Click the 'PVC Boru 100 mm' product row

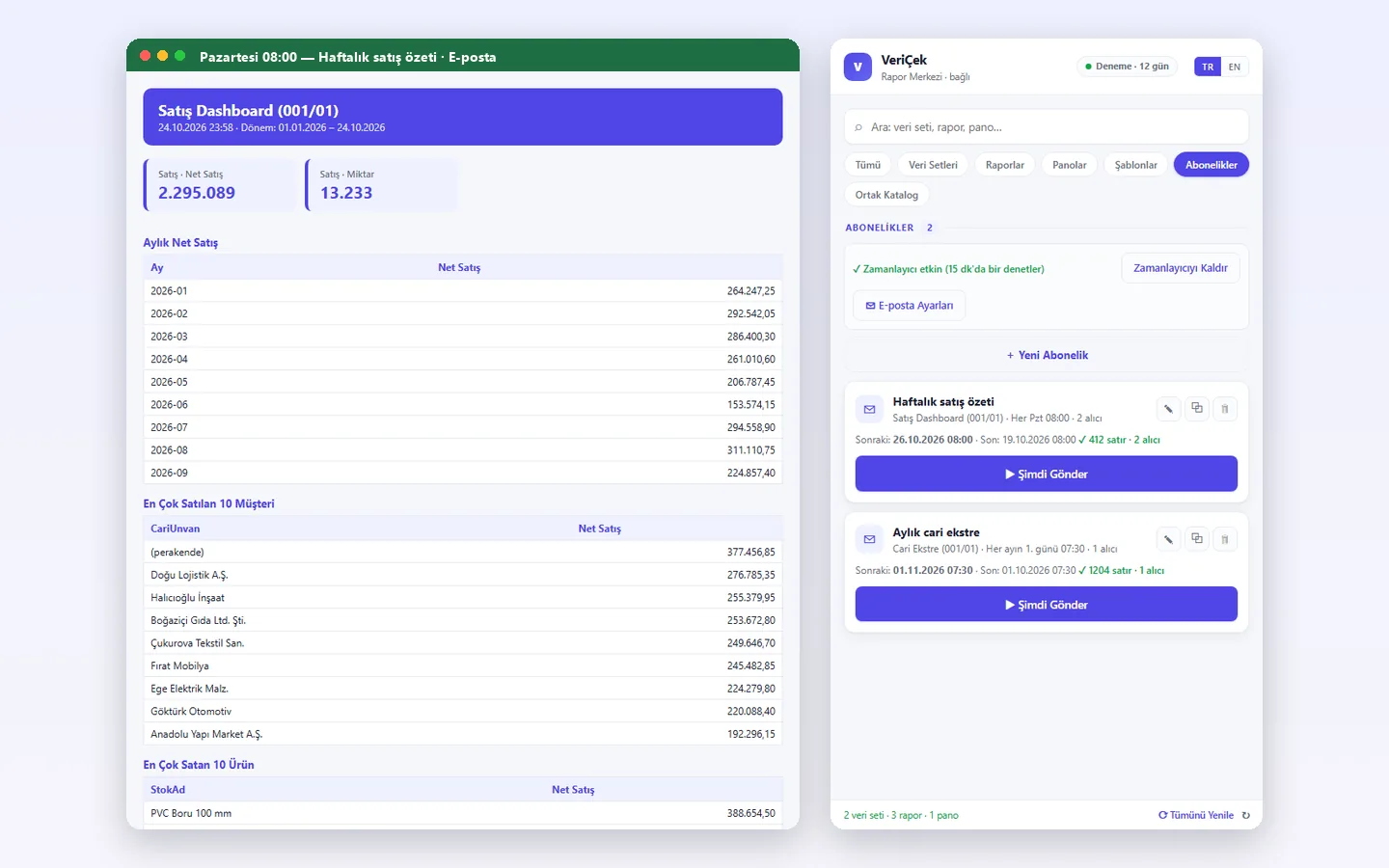point(463,813)
